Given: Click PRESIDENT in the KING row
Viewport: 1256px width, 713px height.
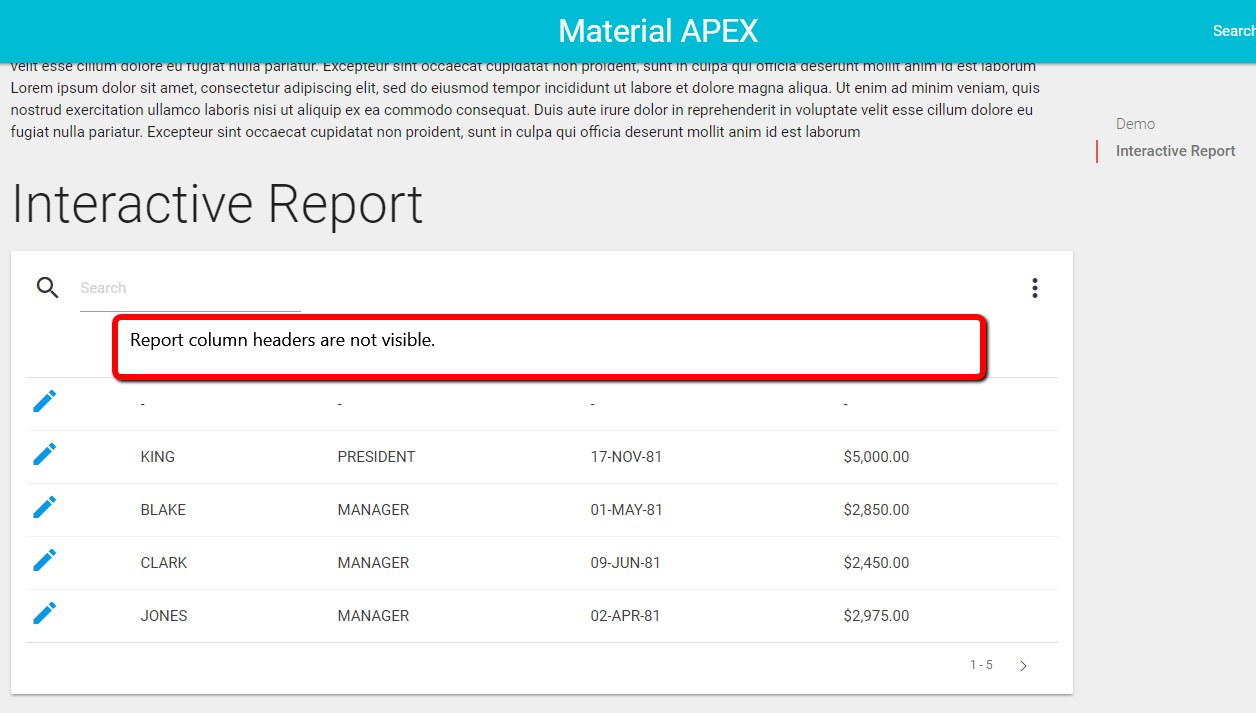Looking at the screenshot, I should point(376,456).
